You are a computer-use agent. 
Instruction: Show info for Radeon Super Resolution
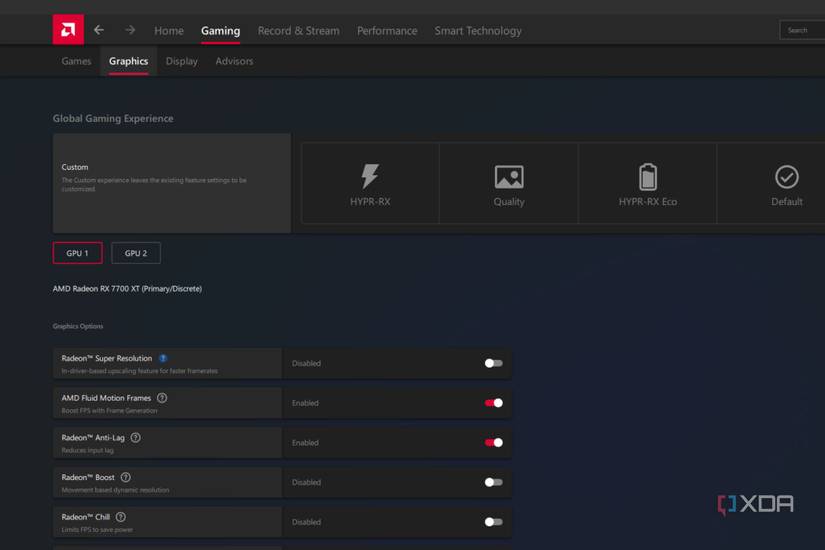(163, 358)
